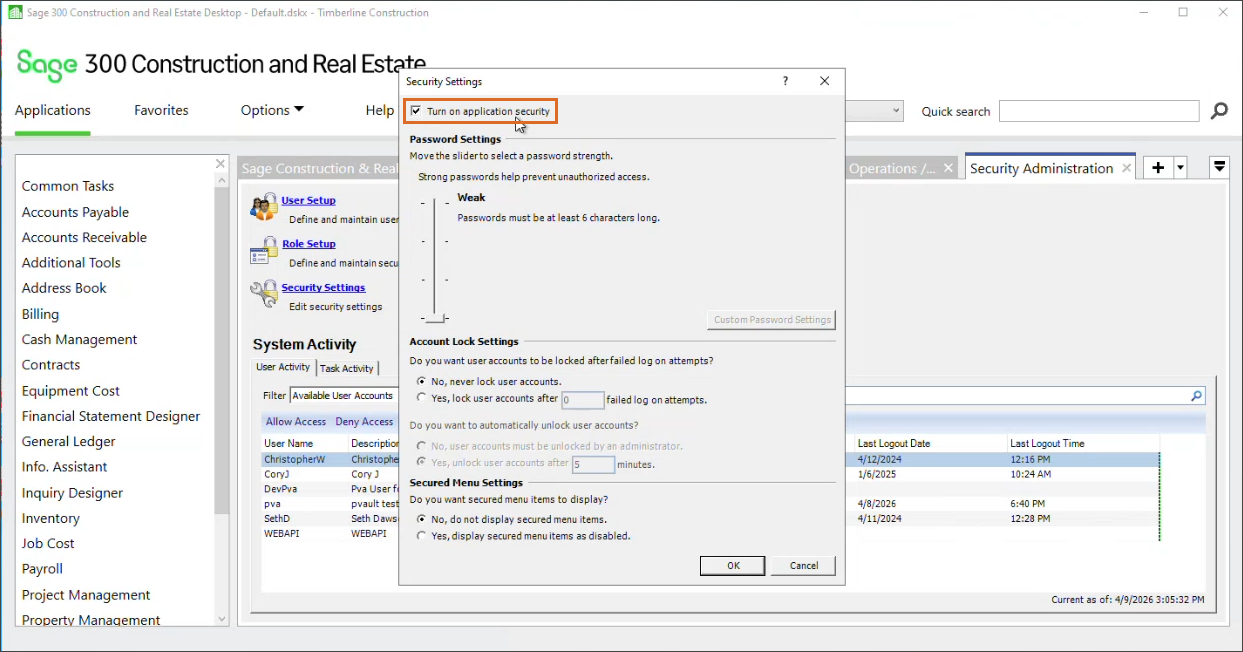Image resolution: width=1243 pixels, height=652 pixels.
Task: Switch to the Sage Construction & Real Estate tab
Action: coord(320,168)
